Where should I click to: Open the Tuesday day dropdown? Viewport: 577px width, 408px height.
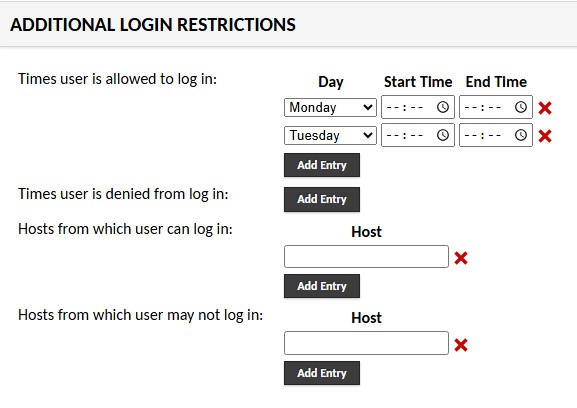coord(330,135)
